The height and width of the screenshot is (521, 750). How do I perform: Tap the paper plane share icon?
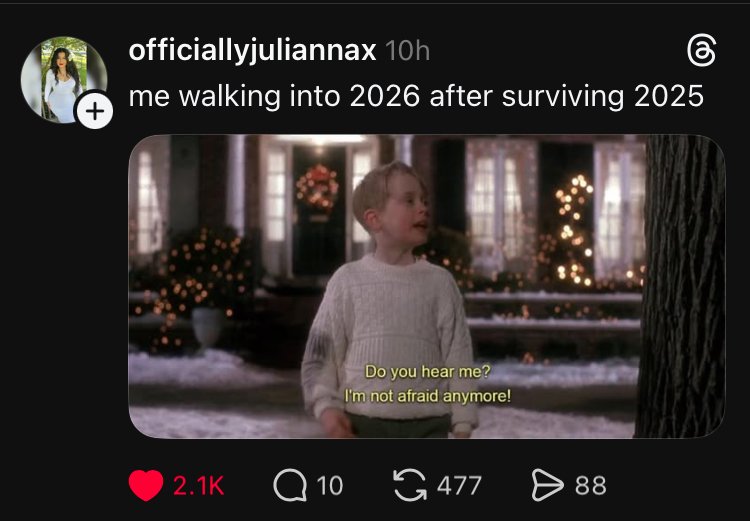pyautogui.click(x=548, y=485)
